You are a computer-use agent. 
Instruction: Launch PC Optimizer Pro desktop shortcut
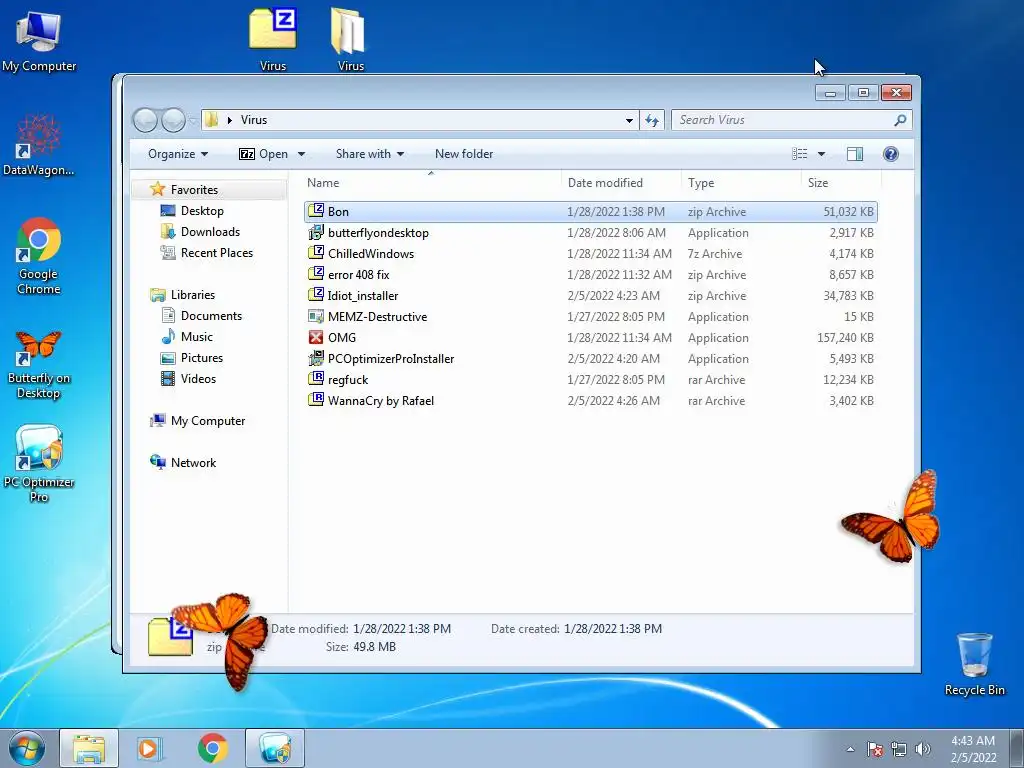coord(39,464)
